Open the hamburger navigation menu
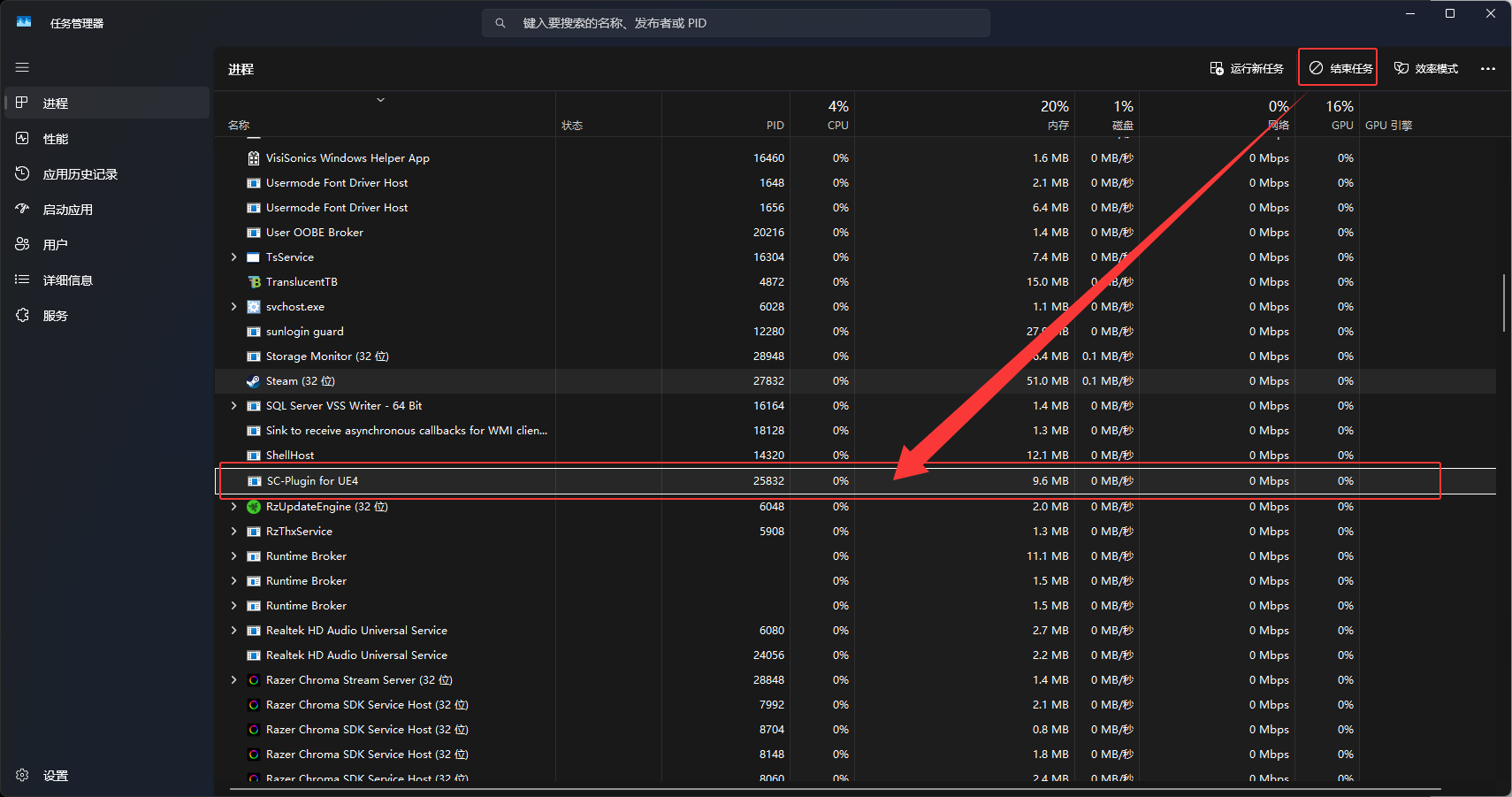The width and height of the screenshot is (1512, 797). click(22, 67)
